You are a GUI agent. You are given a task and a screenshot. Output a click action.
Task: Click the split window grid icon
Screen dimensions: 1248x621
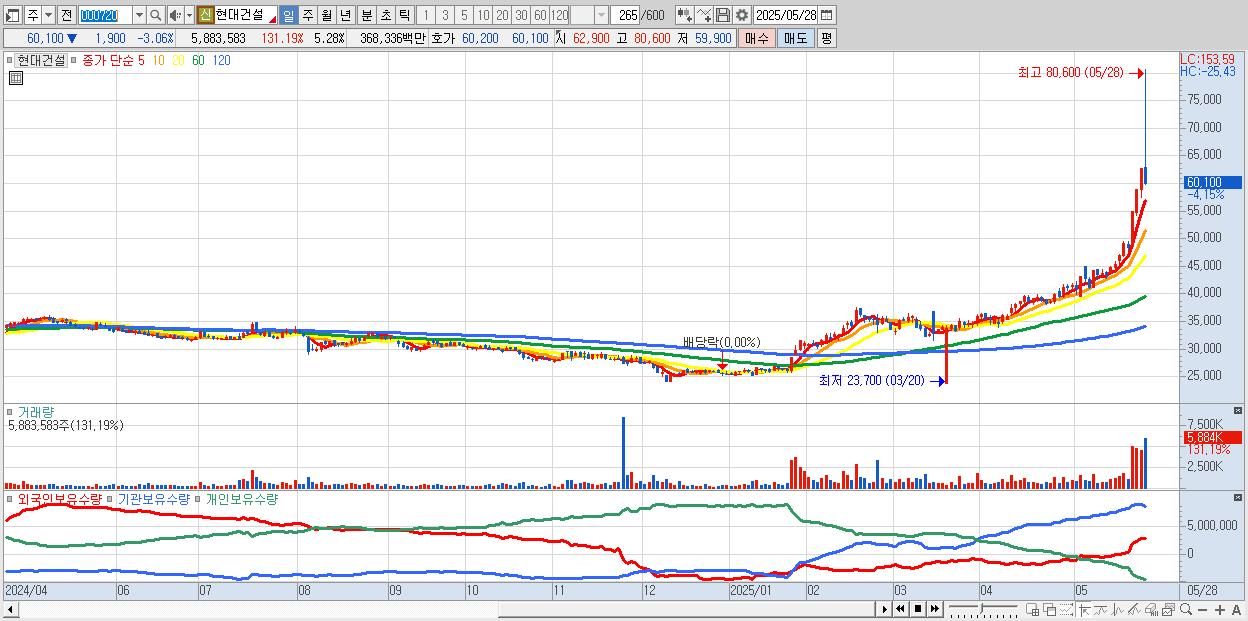[x=1033, y=610]
